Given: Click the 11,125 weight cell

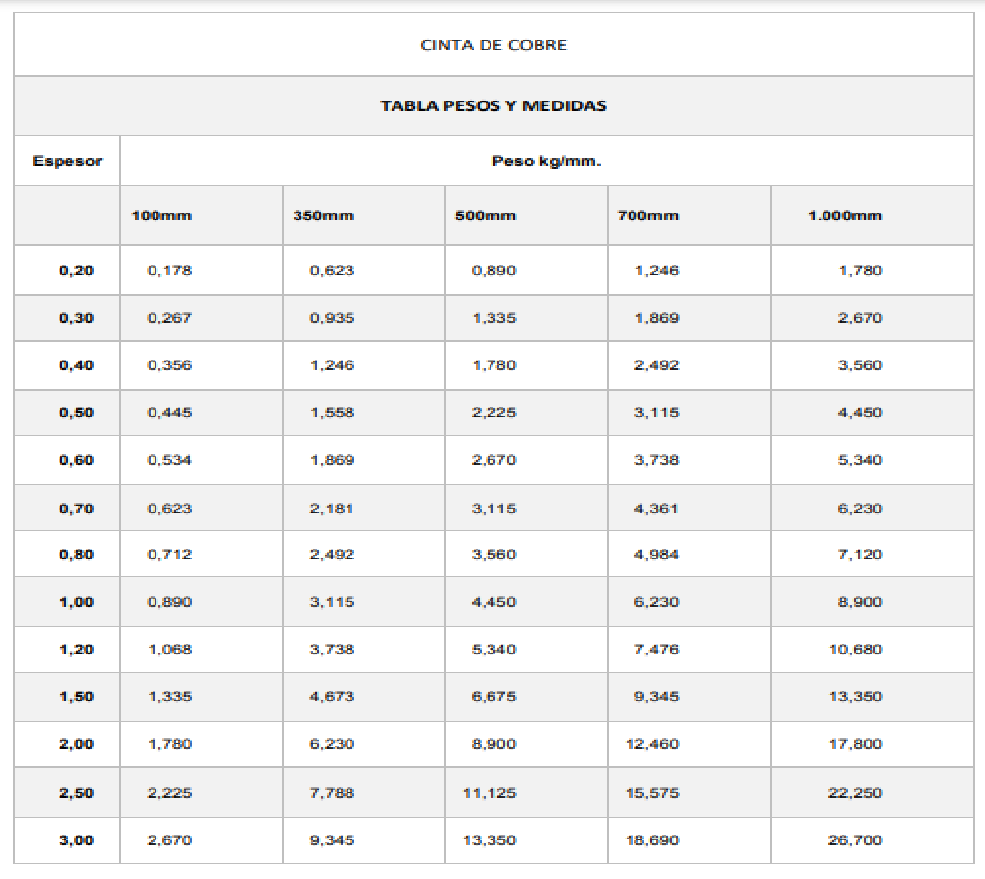Looking at the screenshot, I should (x=490, y=793).
